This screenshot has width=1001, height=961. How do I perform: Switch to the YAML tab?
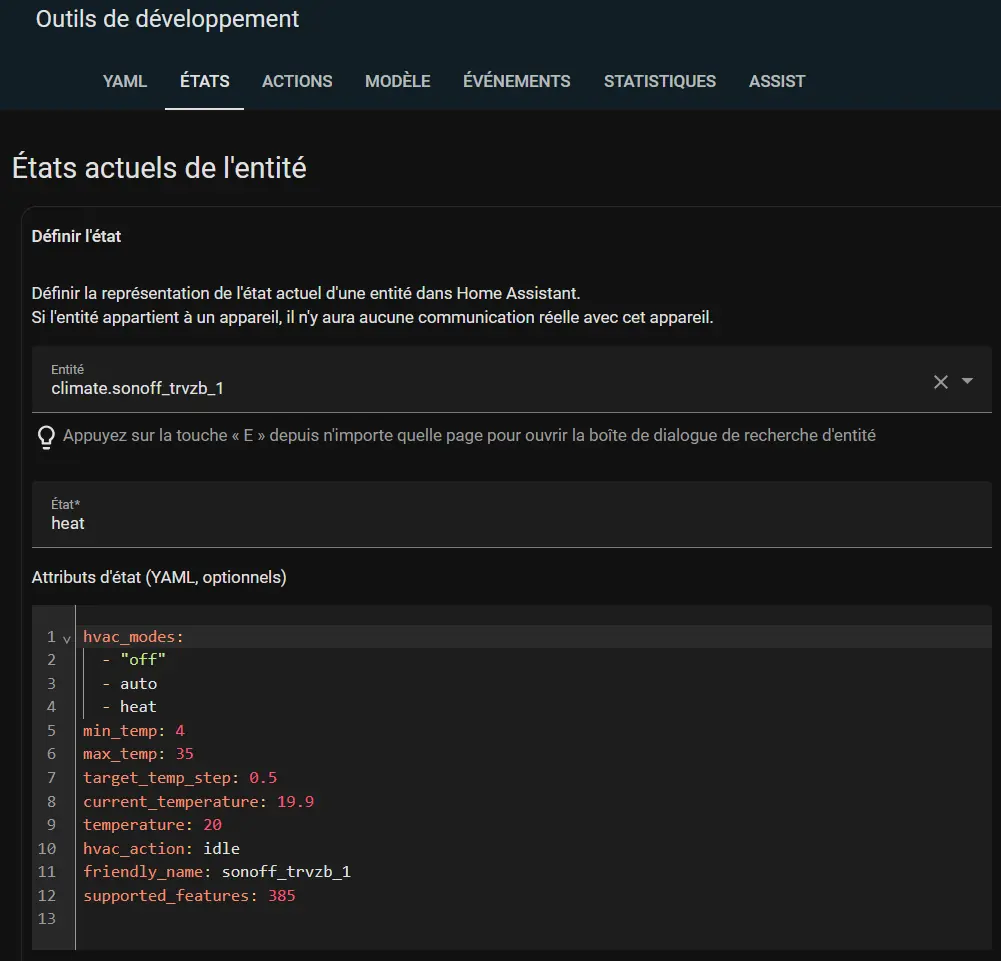[125, 82]
